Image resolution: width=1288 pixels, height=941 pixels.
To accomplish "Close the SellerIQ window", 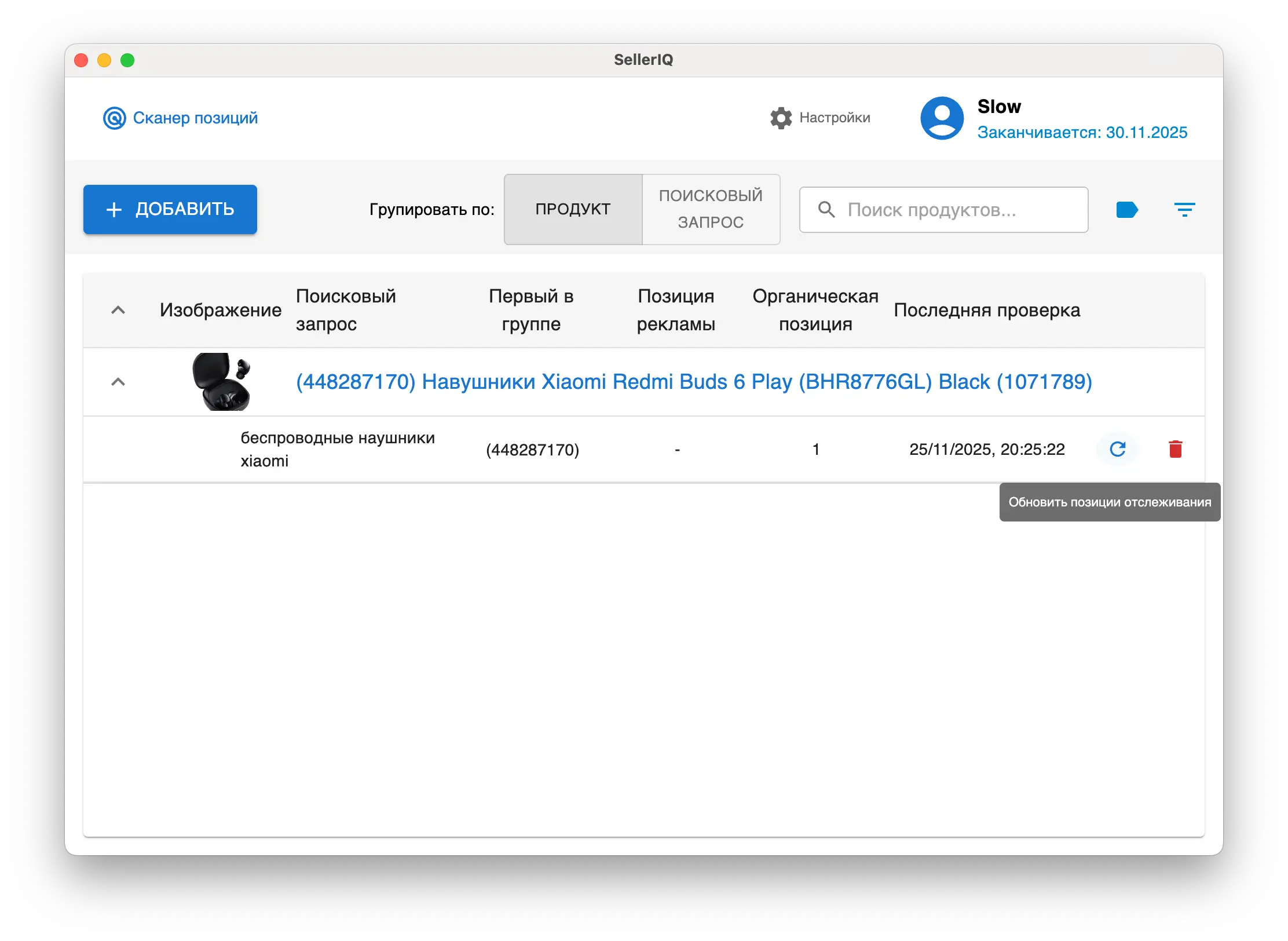I will tap(81, 60).
